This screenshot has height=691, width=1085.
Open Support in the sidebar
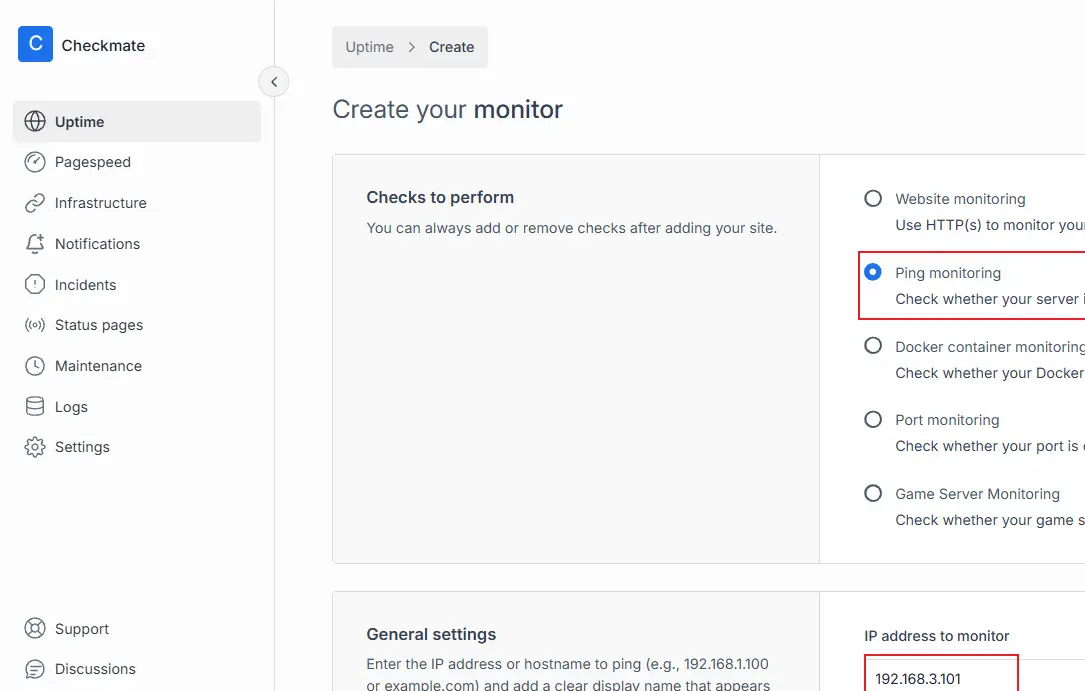(x=81, y=629)
